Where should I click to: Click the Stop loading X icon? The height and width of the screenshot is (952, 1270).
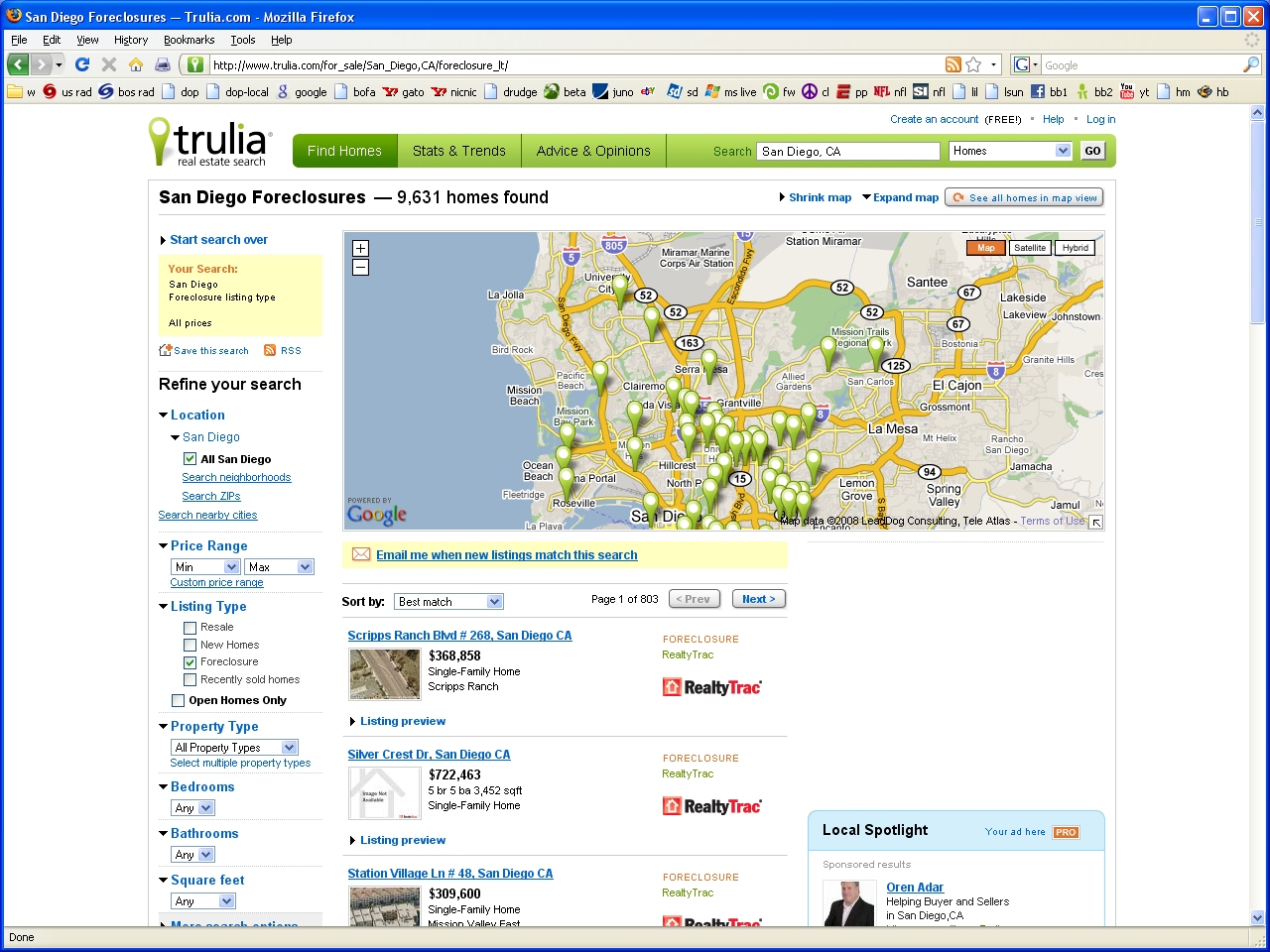109,64
